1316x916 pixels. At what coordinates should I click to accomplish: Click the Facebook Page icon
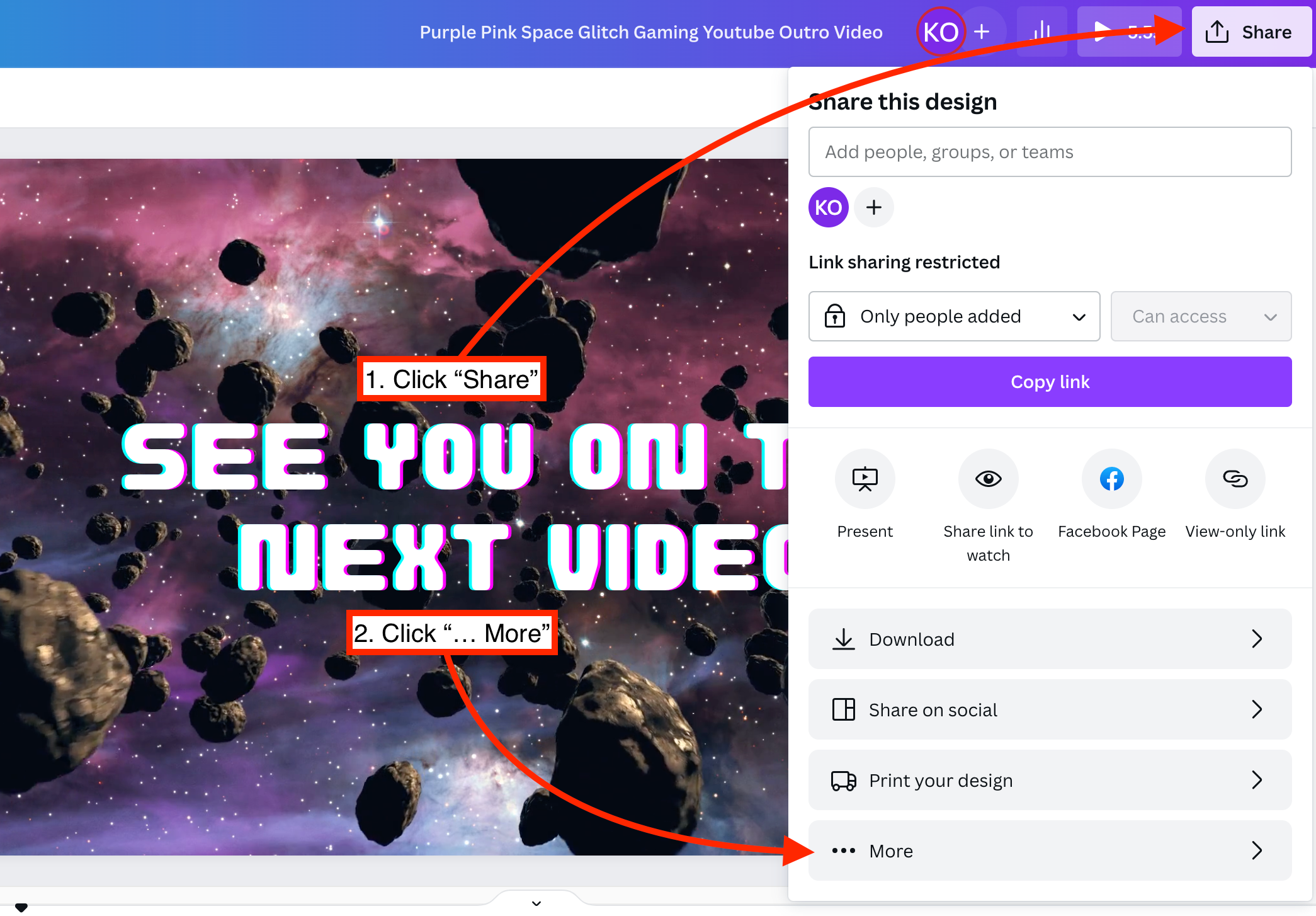coord(1111,479)
